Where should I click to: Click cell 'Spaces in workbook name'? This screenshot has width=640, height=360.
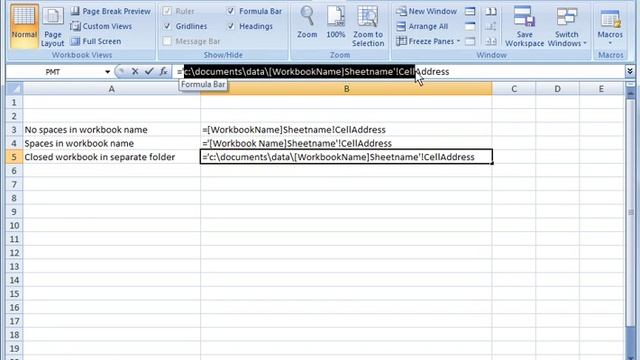pos(111,143)
